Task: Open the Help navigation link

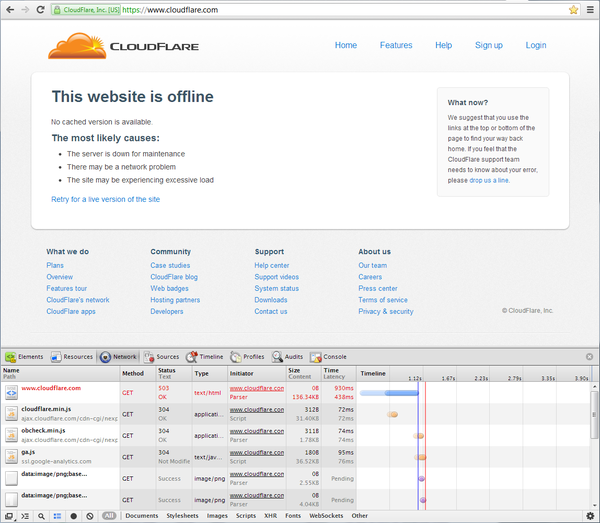Action: [443, 45]
